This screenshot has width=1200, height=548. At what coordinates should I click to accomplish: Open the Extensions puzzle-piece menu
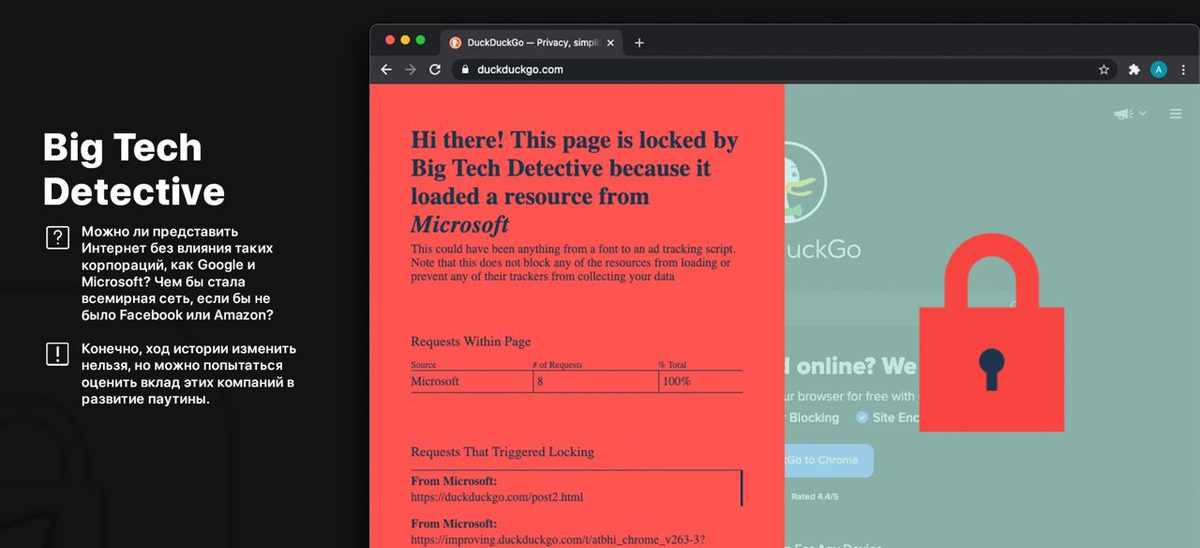(x=1134, y=70)
